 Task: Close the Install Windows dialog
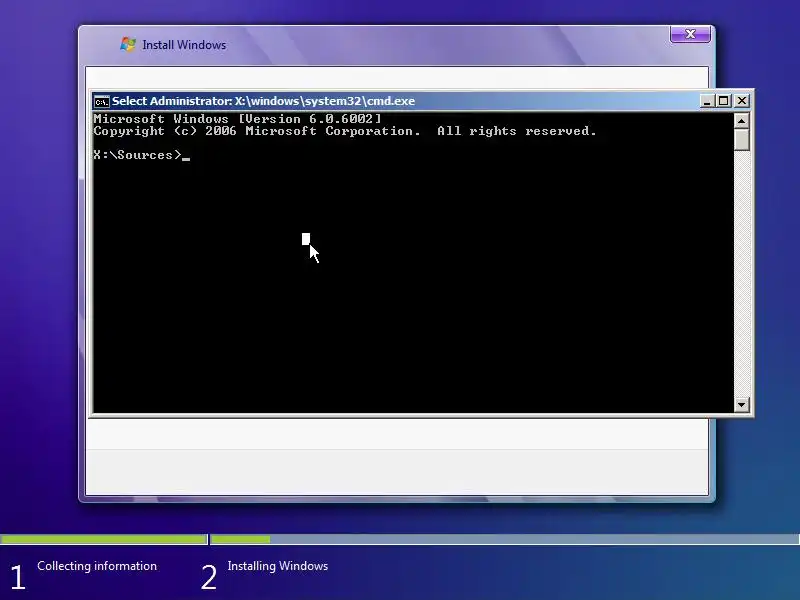pos(690,34)
